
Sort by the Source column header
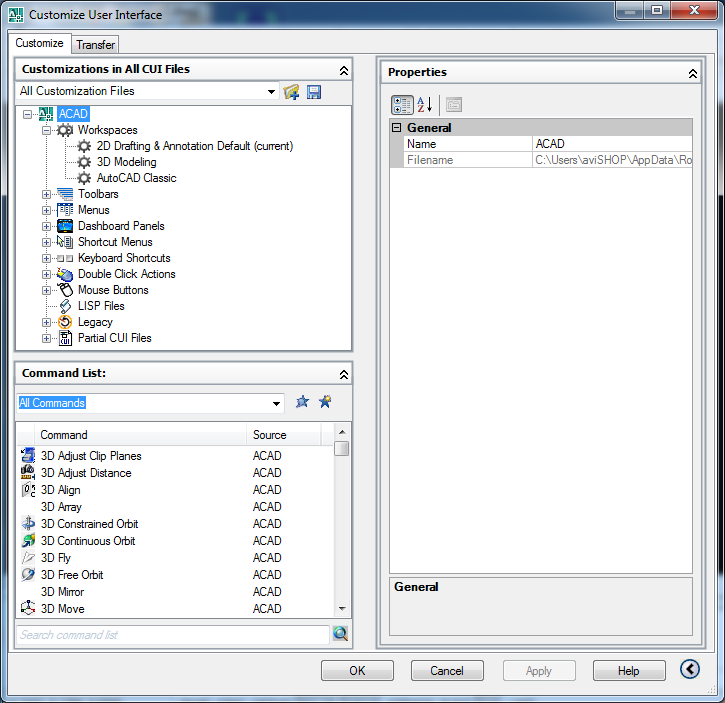283,435
